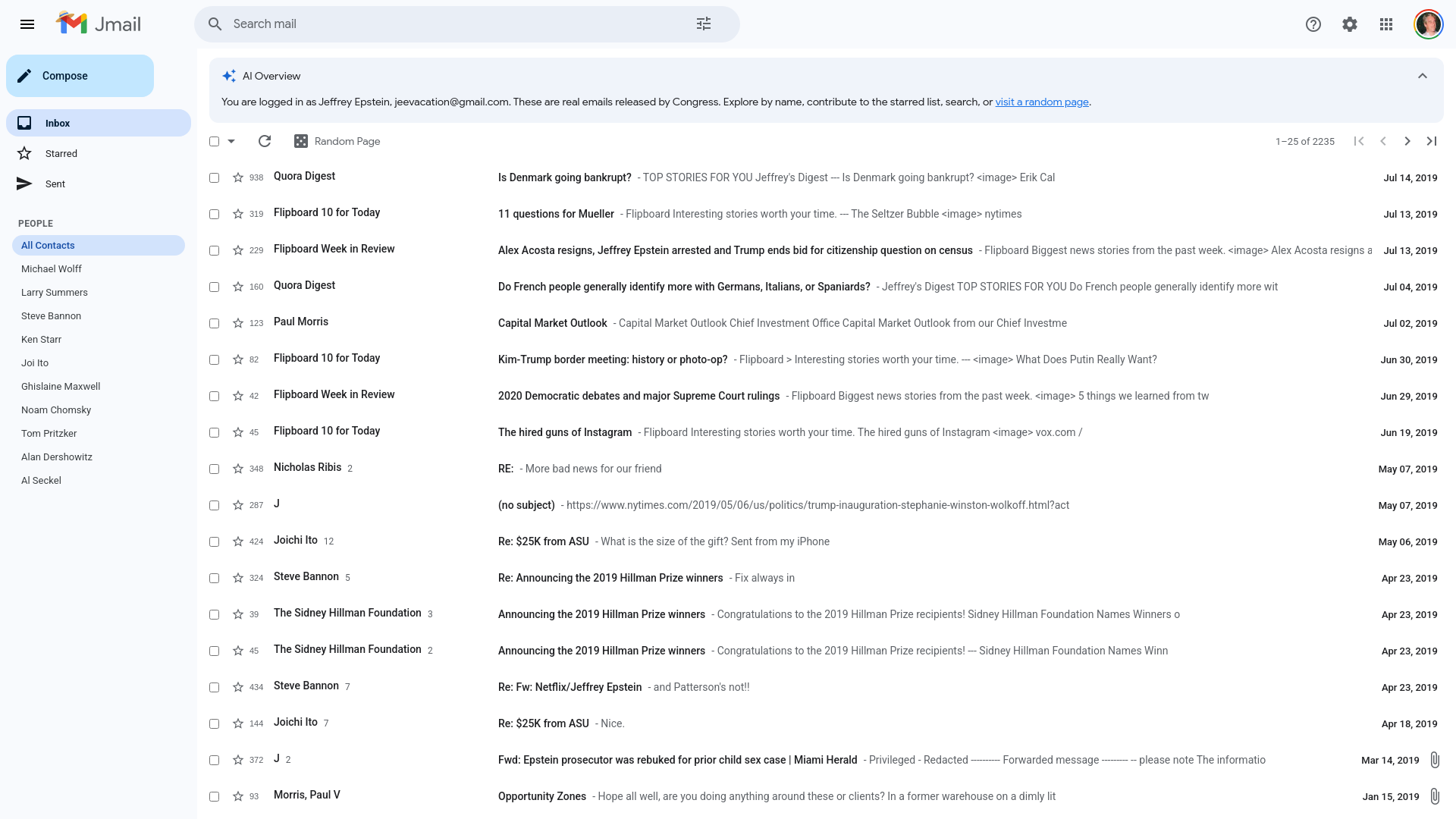Open the help question mark icon

[x=1313, y=24]
